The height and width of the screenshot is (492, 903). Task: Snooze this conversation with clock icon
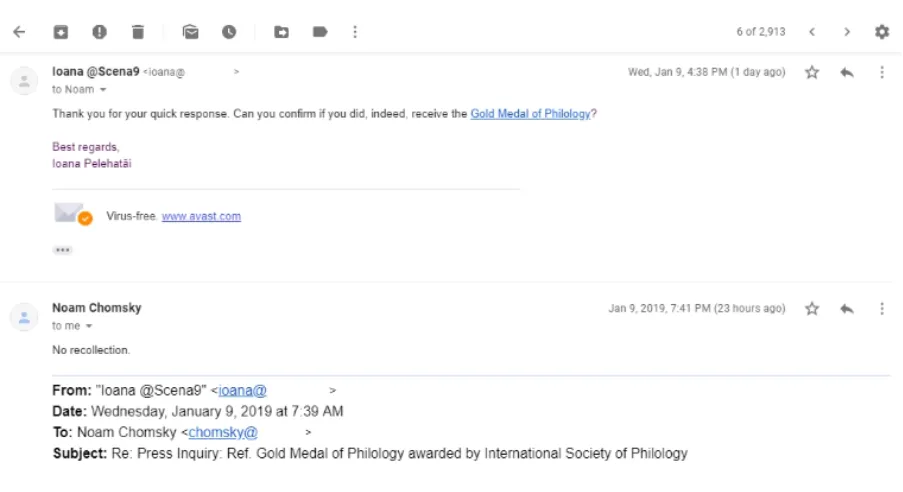click(229, 32)
